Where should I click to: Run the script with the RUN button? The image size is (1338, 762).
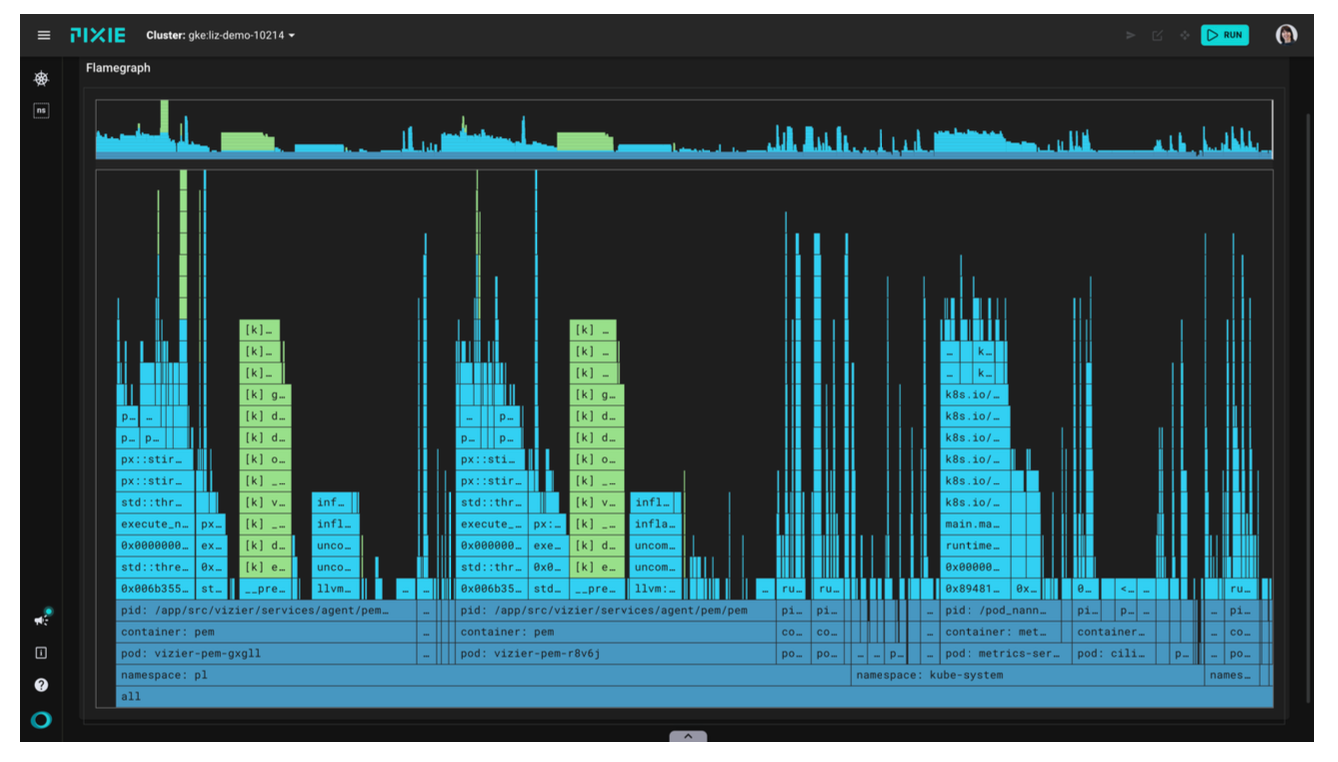pyautogui.click(x=1225, y=35)
